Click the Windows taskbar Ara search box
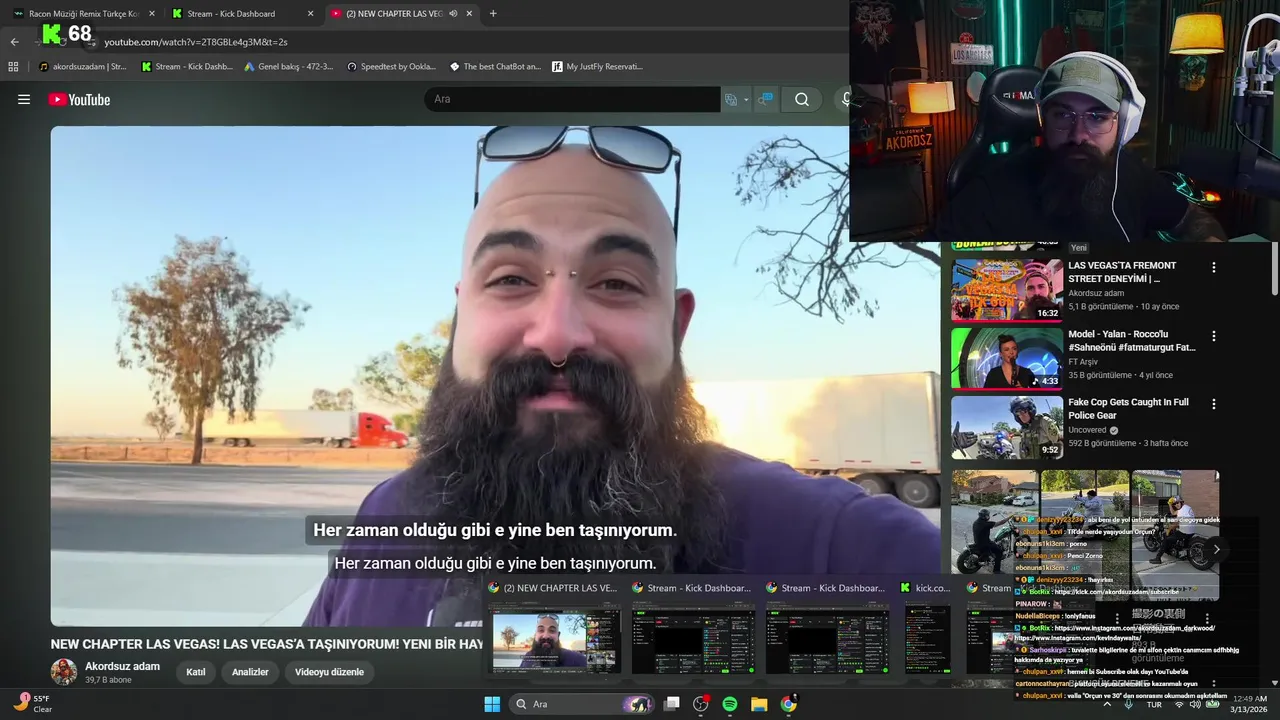This screenshot has height=720, width=1280. coord(582,704)
